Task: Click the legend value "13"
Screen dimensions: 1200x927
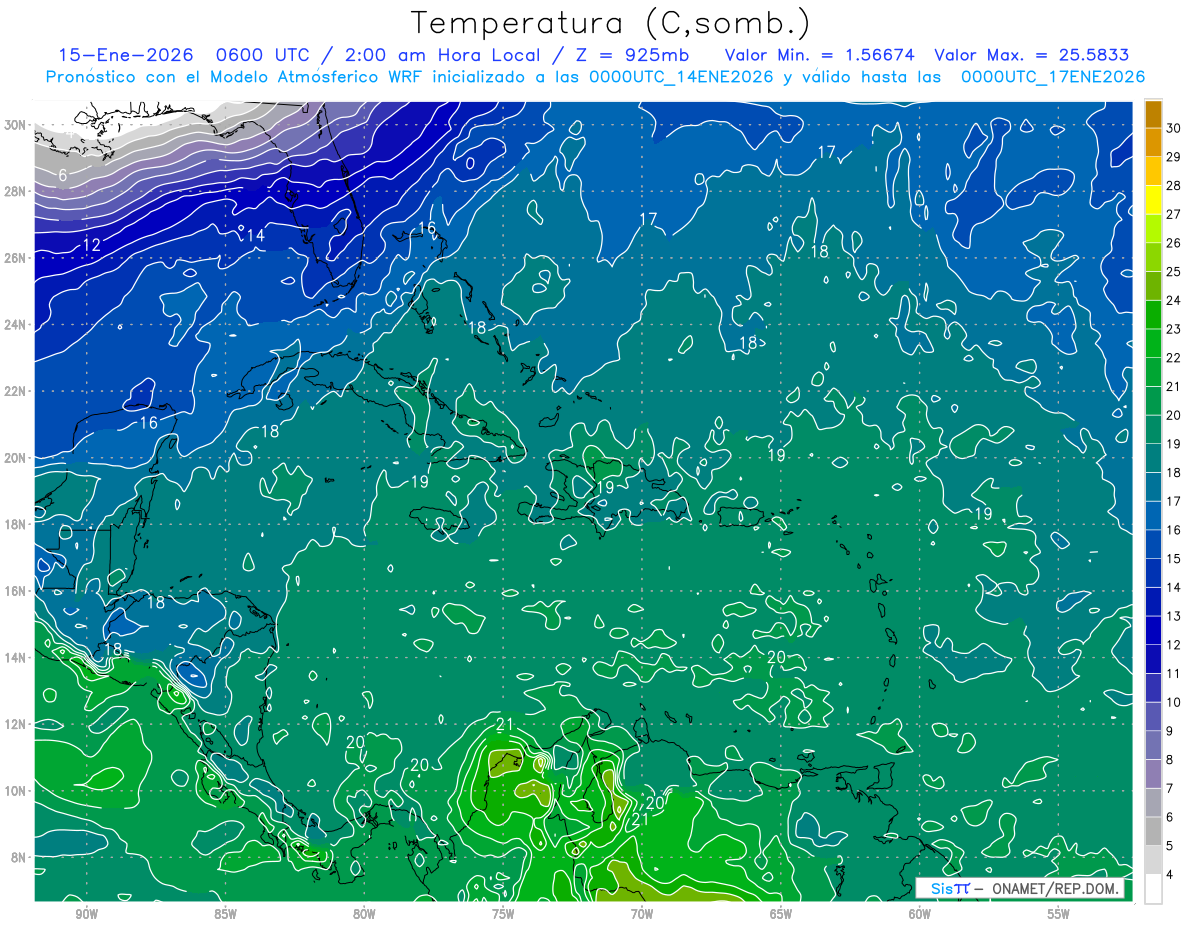Action: click(1174, 617)
